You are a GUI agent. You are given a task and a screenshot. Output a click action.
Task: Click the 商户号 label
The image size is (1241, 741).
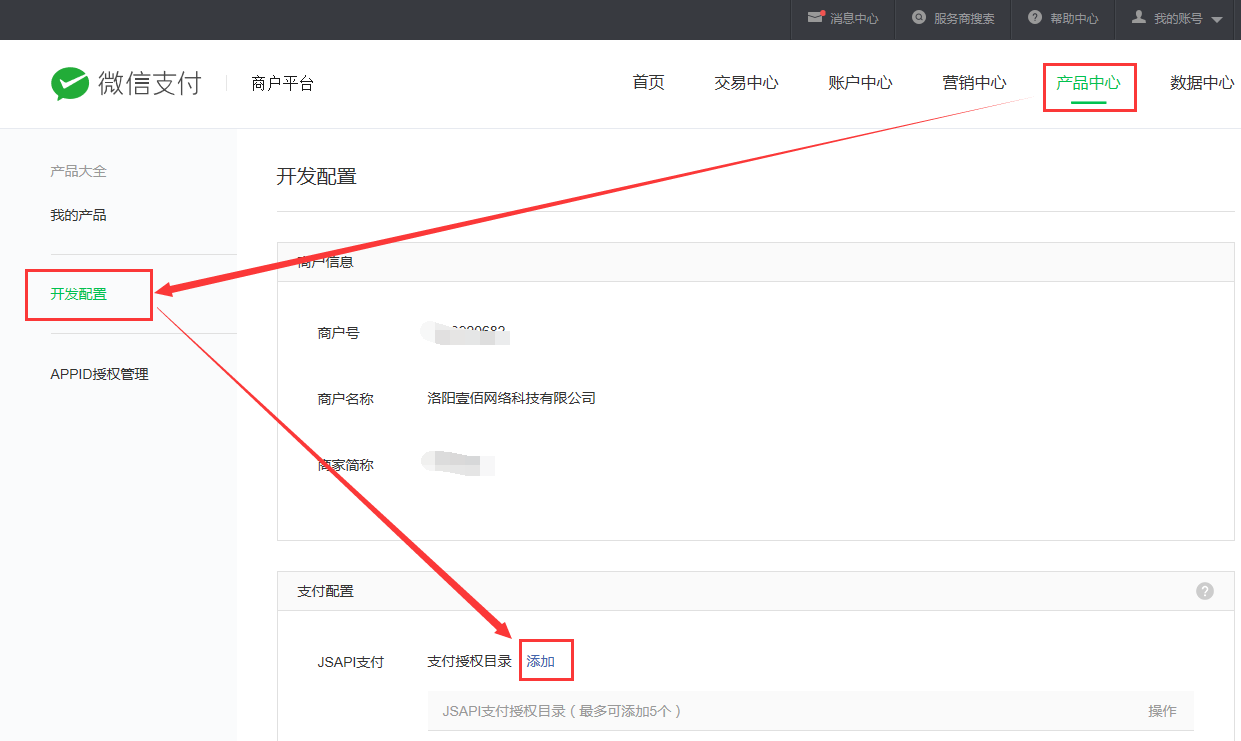338,333
